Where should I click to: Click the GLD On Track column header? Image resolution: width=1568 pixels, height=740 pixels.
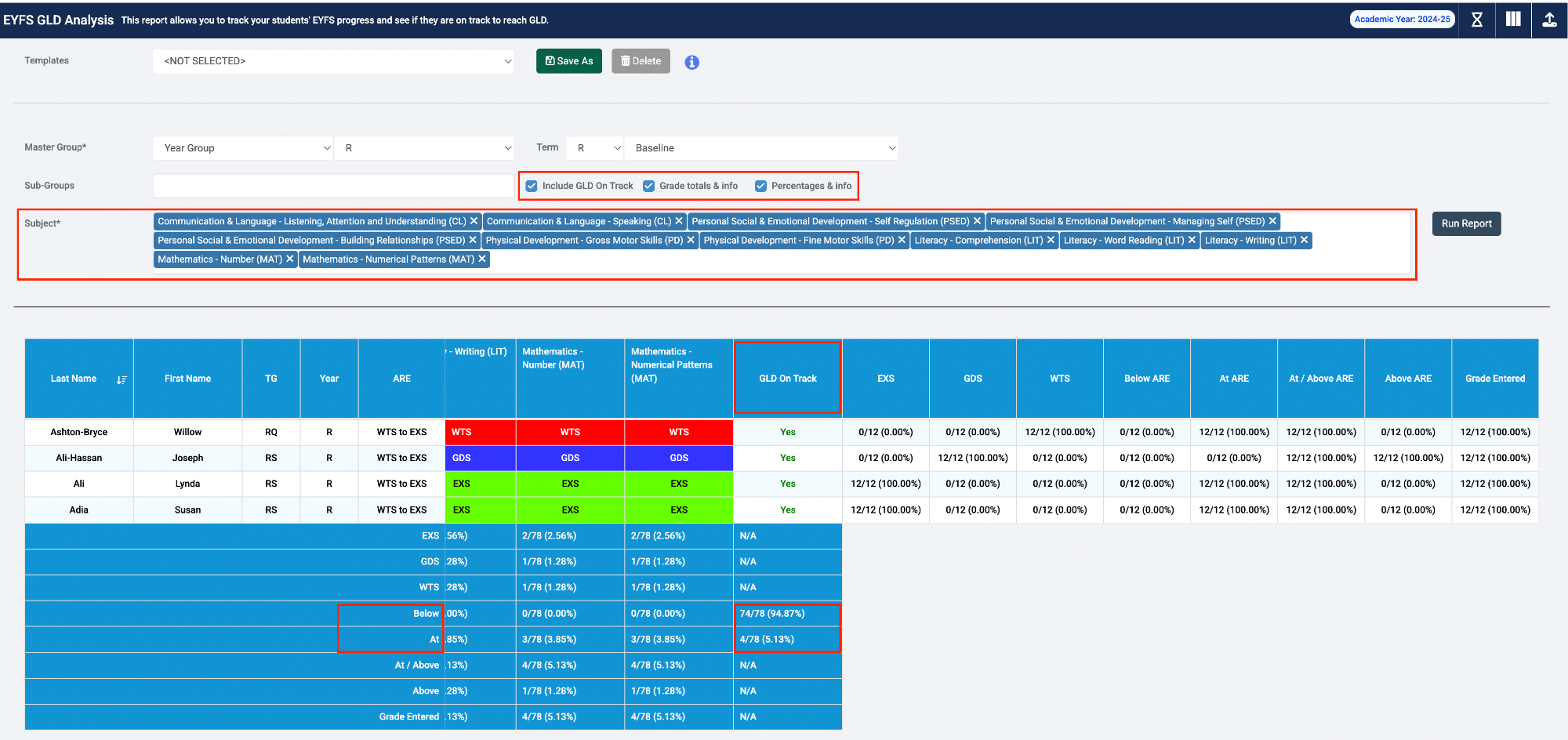(788, 379)
